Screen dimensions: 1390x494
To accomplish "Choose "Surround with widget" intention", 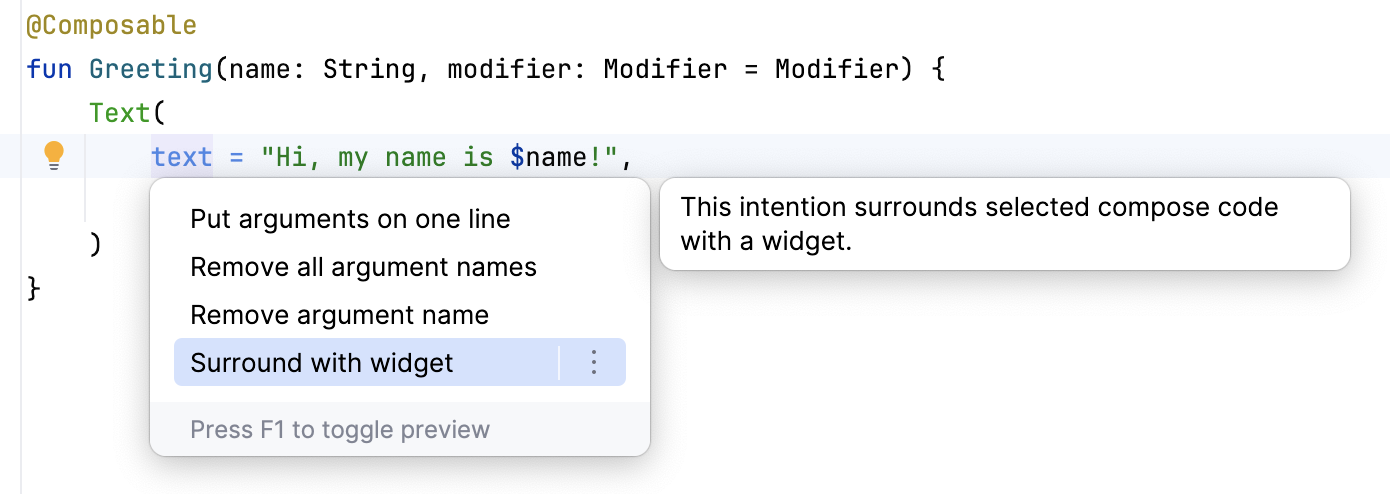I will pos(322,362).
